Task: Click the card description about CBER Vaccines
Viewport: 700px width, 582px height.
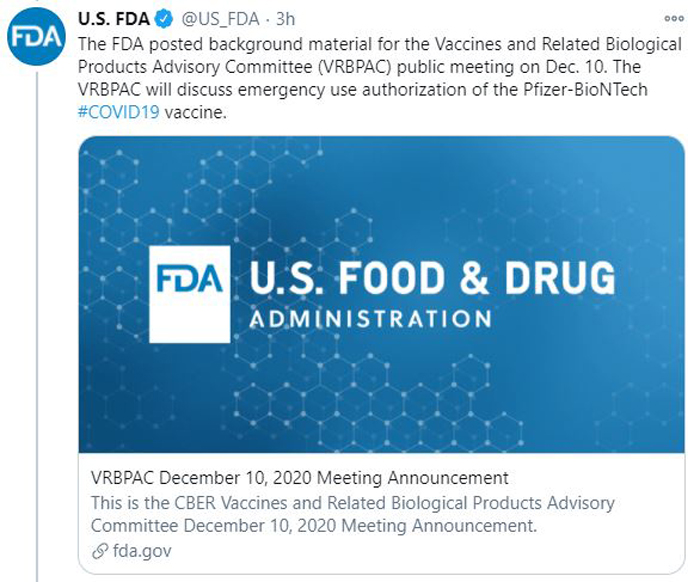Action: point(353,514)
